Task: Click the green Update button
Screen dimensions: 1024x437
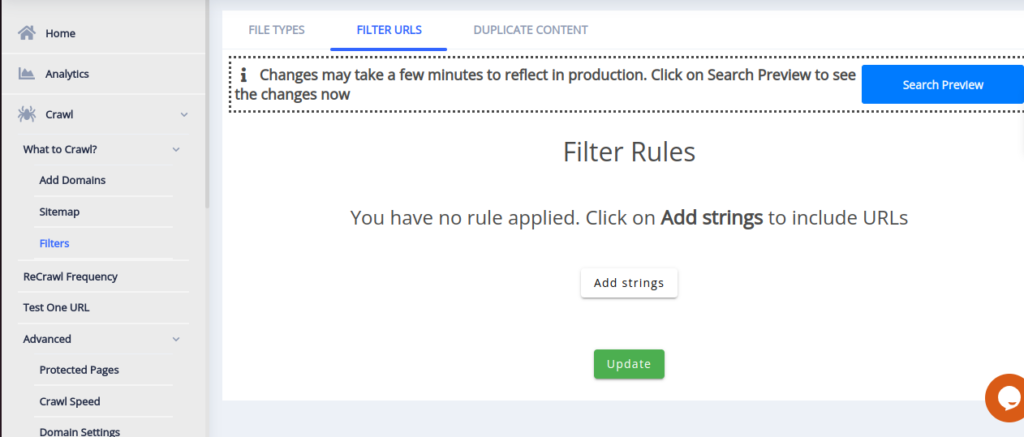Action: [x=629, y=364]
